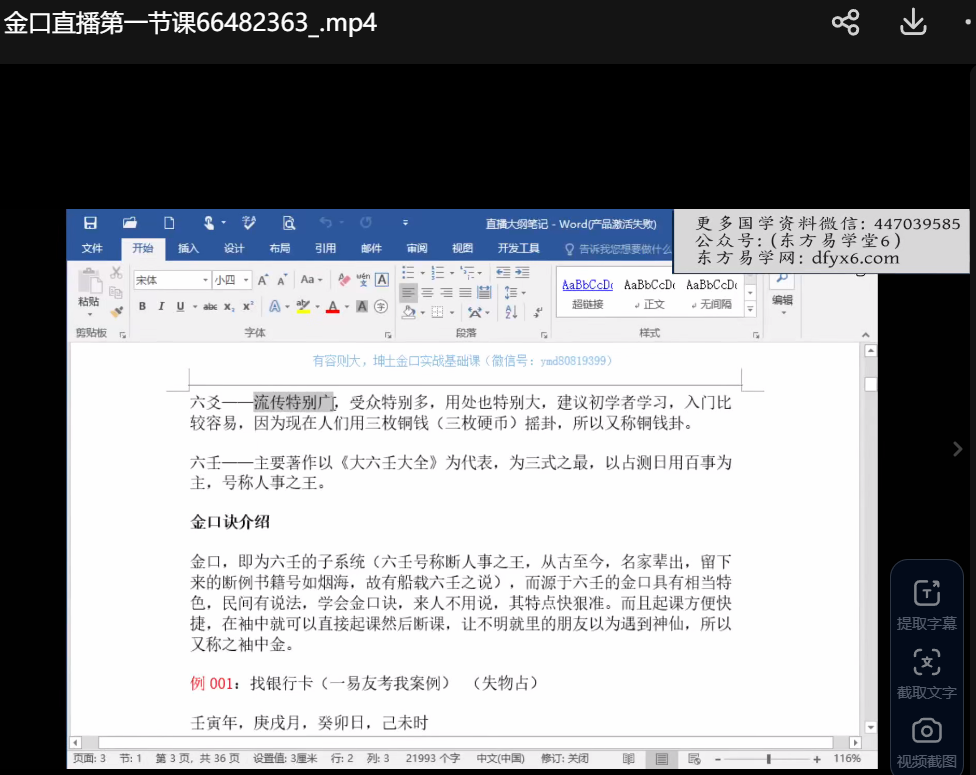
Task: Open the 文件 file menu
Action: tap(92, 249)
